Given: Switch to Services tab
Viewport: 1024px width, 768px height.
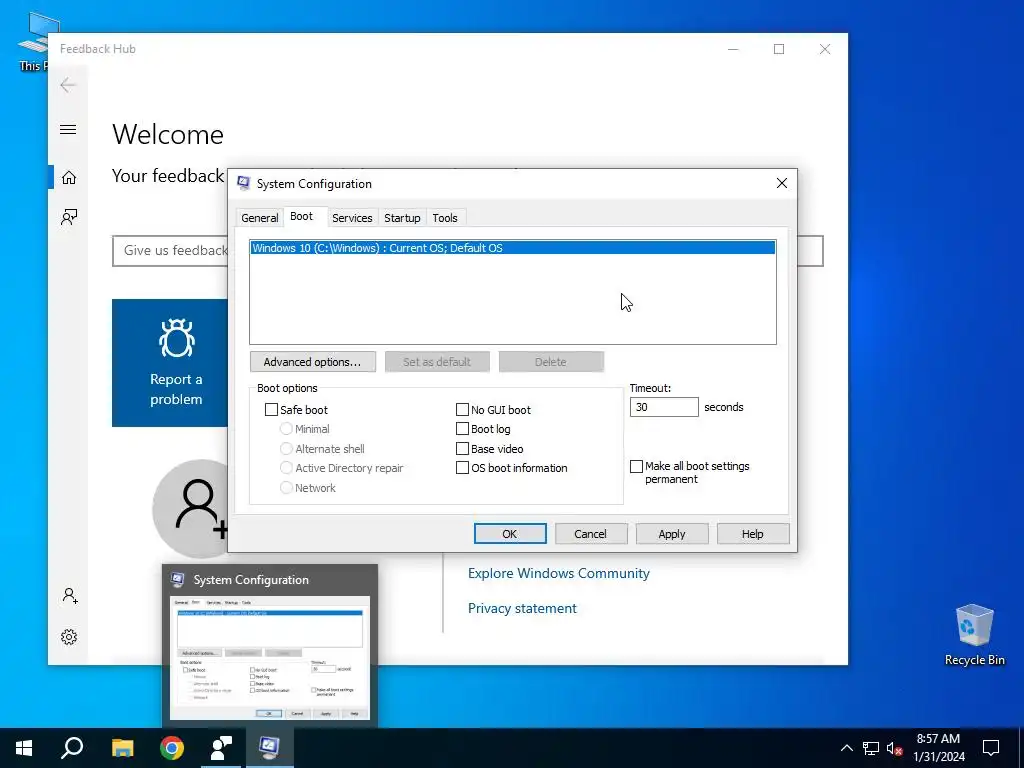Looking at the screenshot, I should (352, 218).
